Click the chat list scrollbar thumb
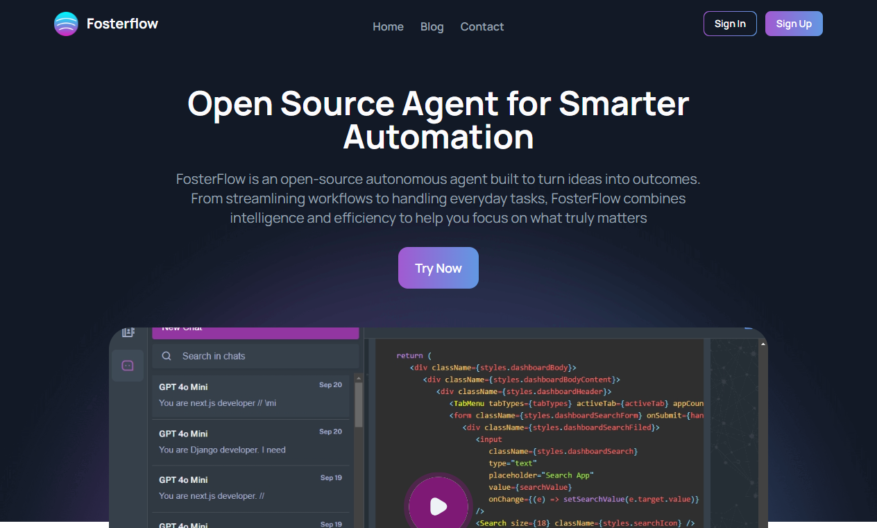877x528 pixels. click(x=359, y=405)
